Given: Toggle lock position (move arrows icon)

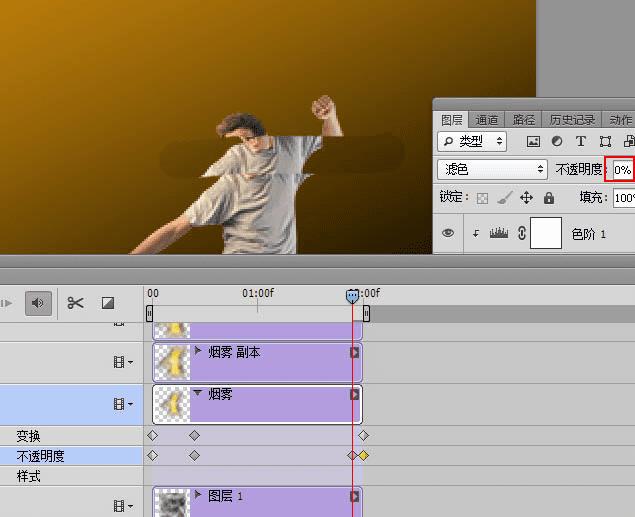Looking at the screenshot, I should tap(527, 198).
